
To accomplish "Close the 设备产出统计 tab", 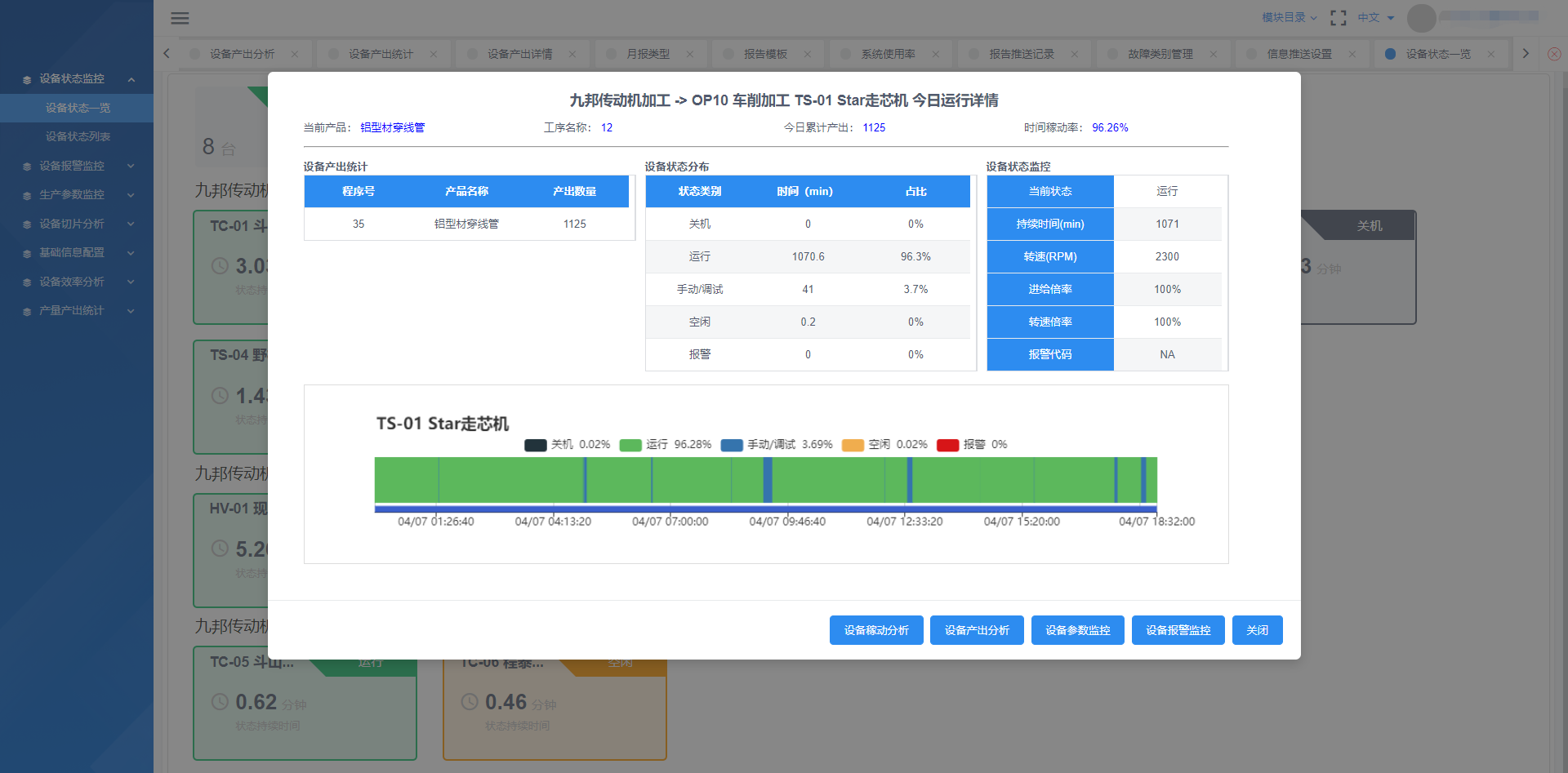I will [434, 54].
